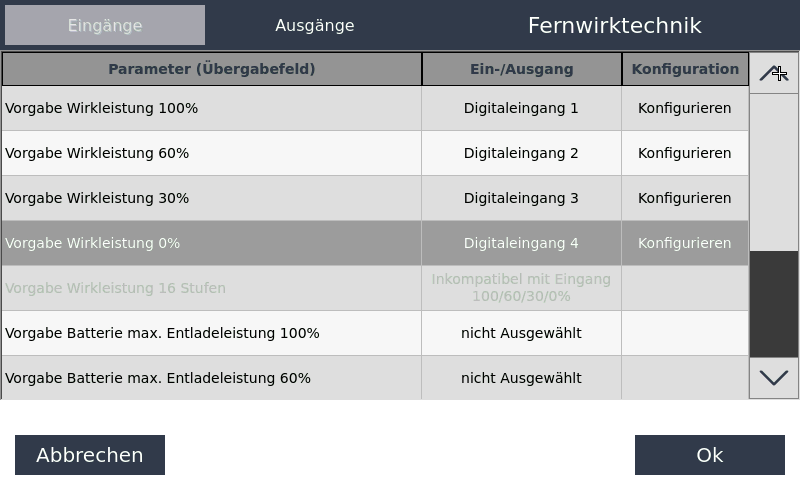Choose input for Batterie Entladeleistung 100%
Screen dimensions: 800x480
(x=521, y=333)
